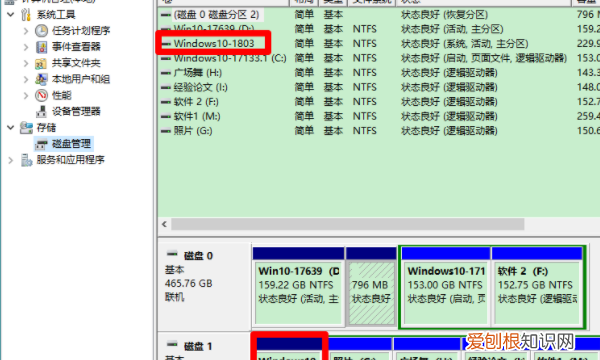Expand the 共享文件夹 node arrow
600x360 pixels.
[x=26, y=63]
